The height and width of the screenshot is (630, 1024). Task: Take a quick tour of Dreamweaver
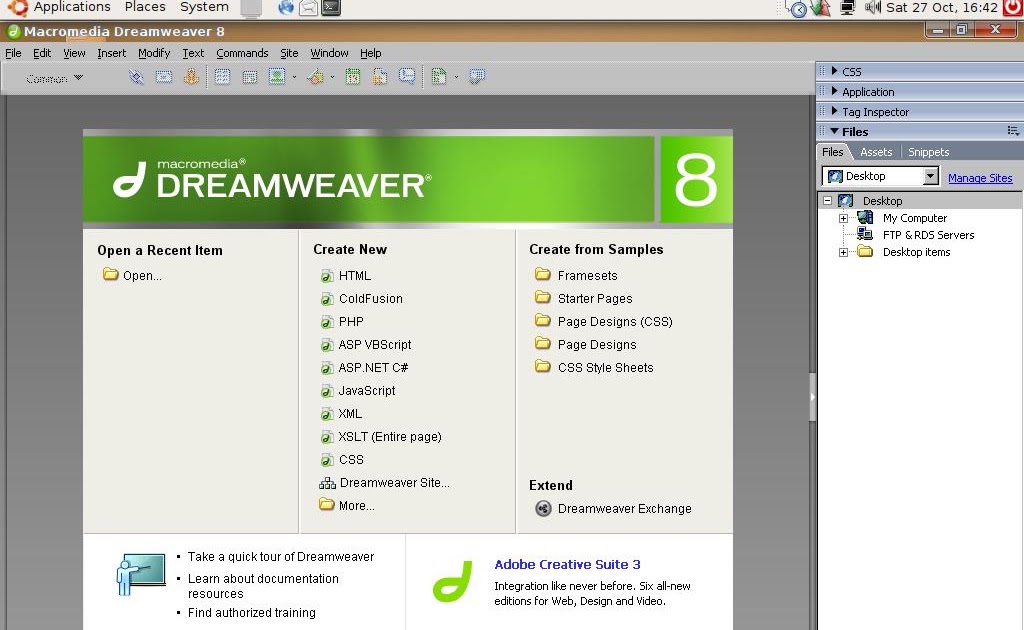(281, 557)
